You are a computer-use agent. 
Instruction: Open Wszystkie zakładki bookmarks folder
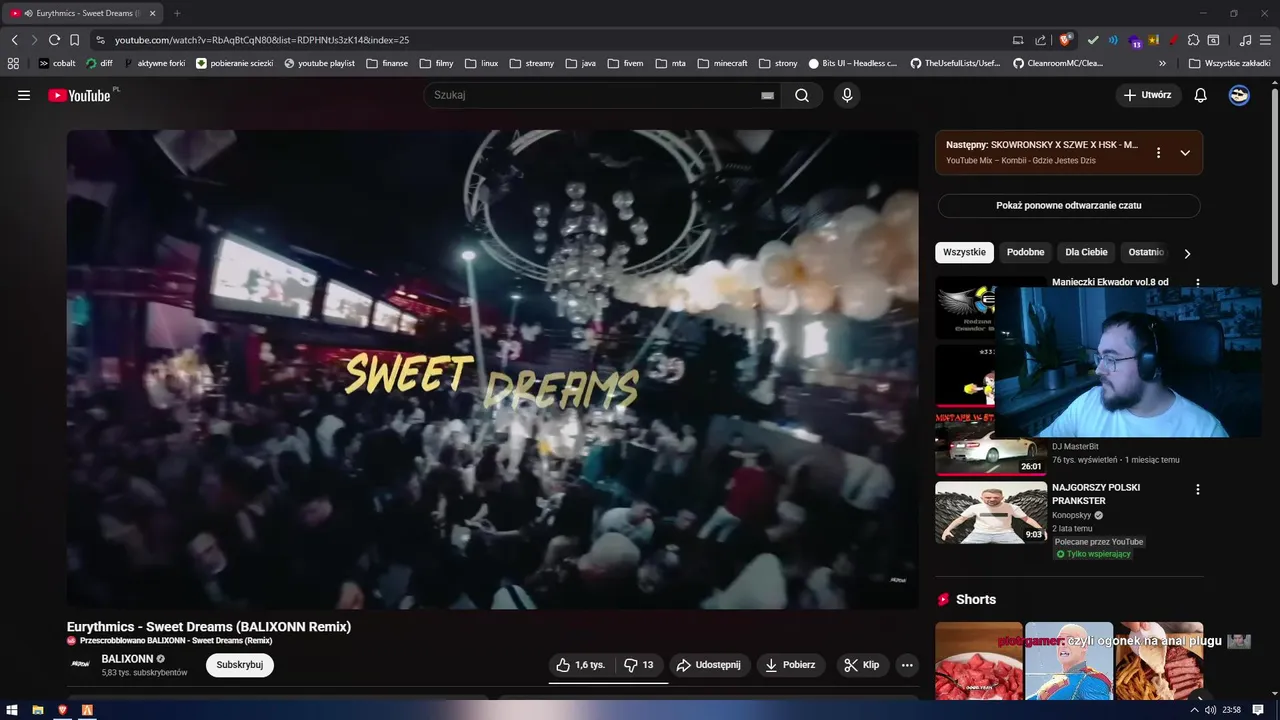(x=1230, y=63)
